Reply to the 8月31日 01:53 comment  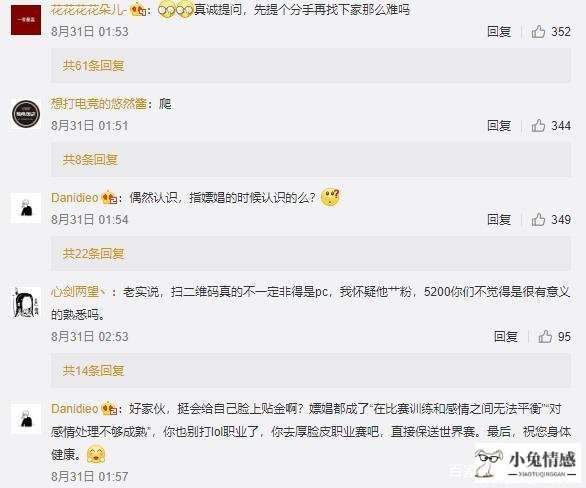[499, 32]
